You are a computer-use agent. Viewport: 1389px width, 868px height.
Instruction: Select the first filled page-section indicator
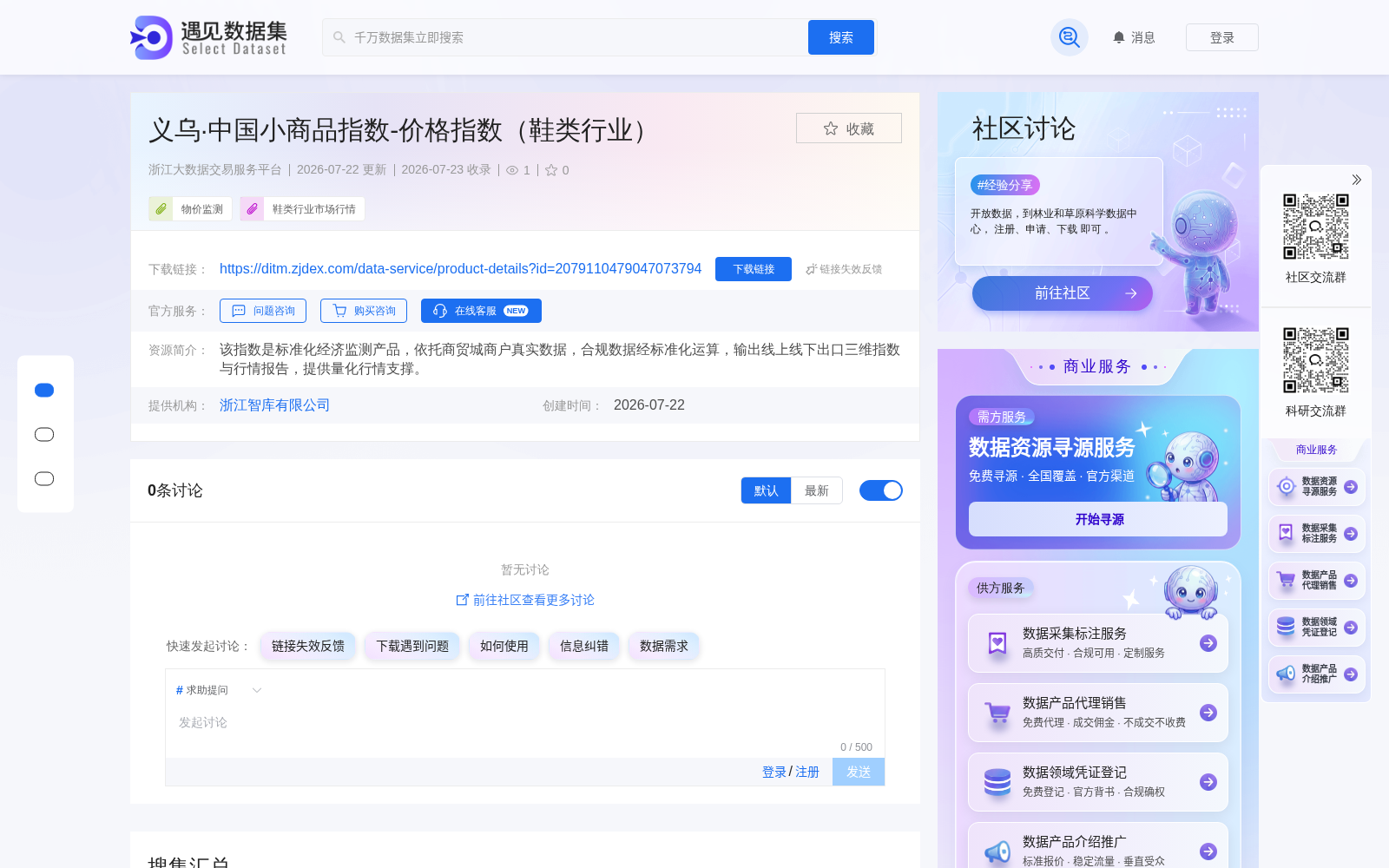[44, 391]
